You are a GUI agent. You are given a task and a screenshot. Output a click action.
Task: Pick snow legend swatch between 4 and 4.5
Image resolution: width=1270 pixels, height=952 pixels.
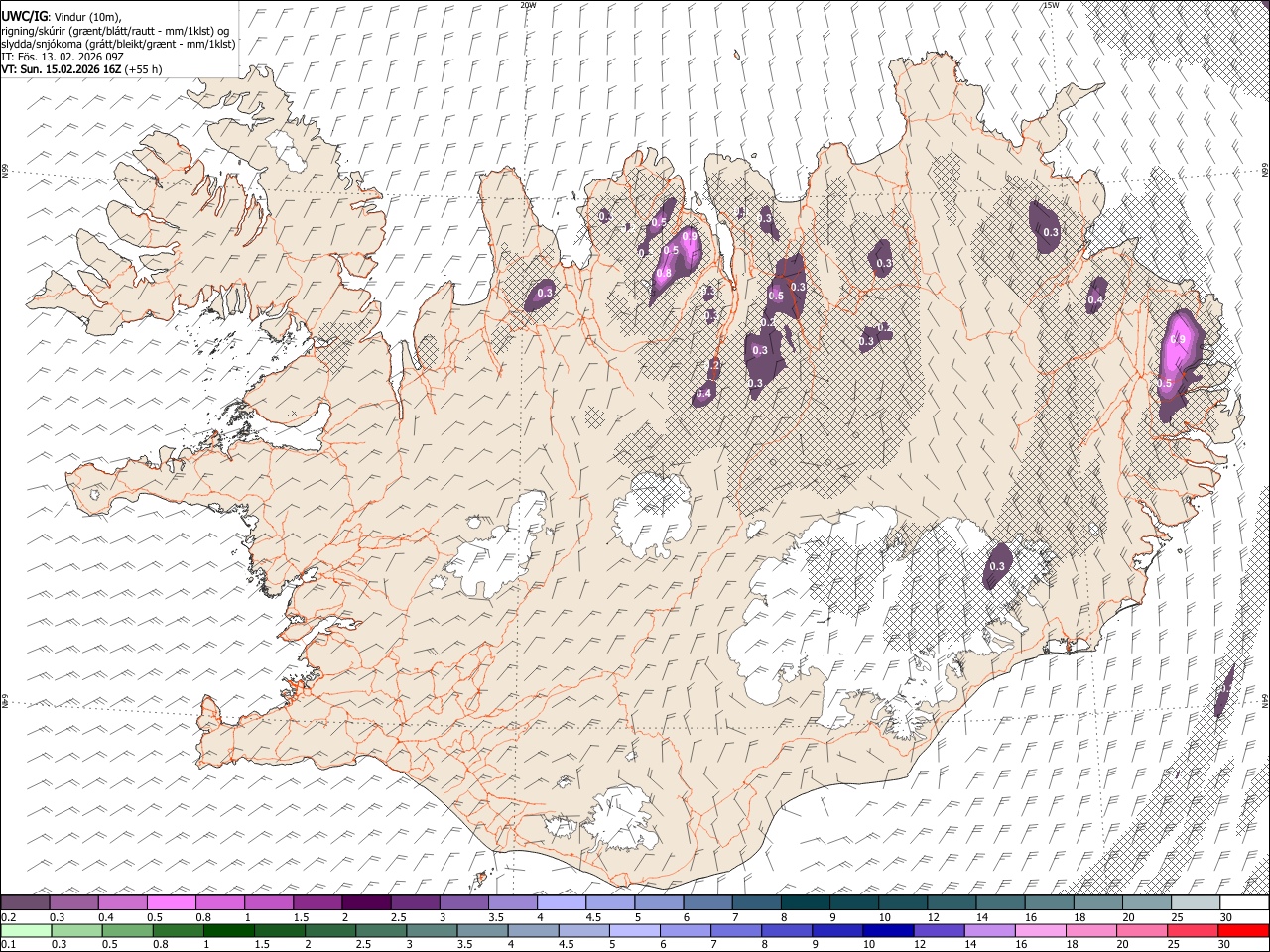561,903
